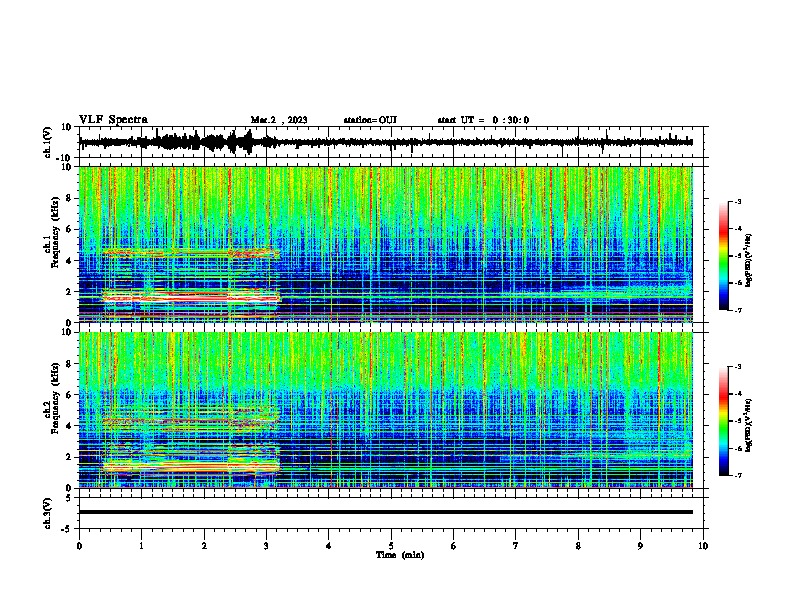The width and height of the screenshot is (792, 612).
Task: Click the ch.1 colorbar log(PSD) label
Action: pyautogui.click(x=748, y=260)
